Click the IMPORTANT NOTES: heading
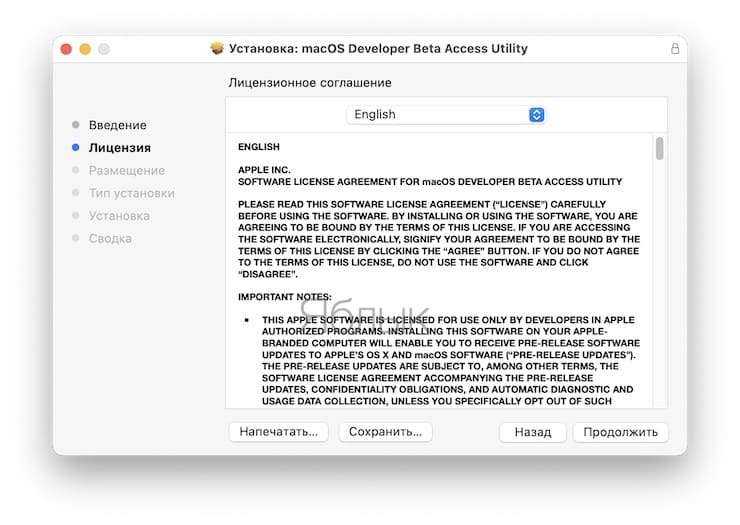 285,297
